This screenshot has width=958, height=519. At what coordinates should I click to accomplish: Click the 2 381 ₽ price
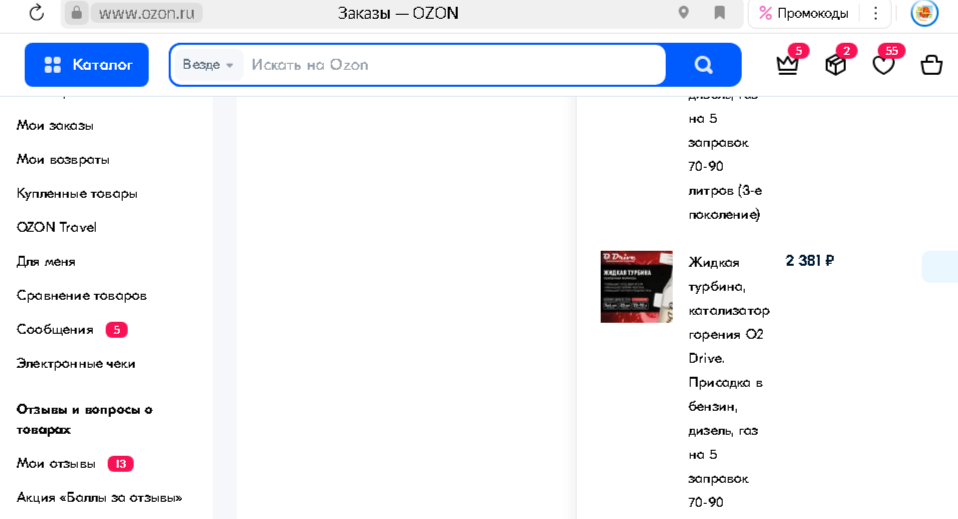tap(810, 261)
